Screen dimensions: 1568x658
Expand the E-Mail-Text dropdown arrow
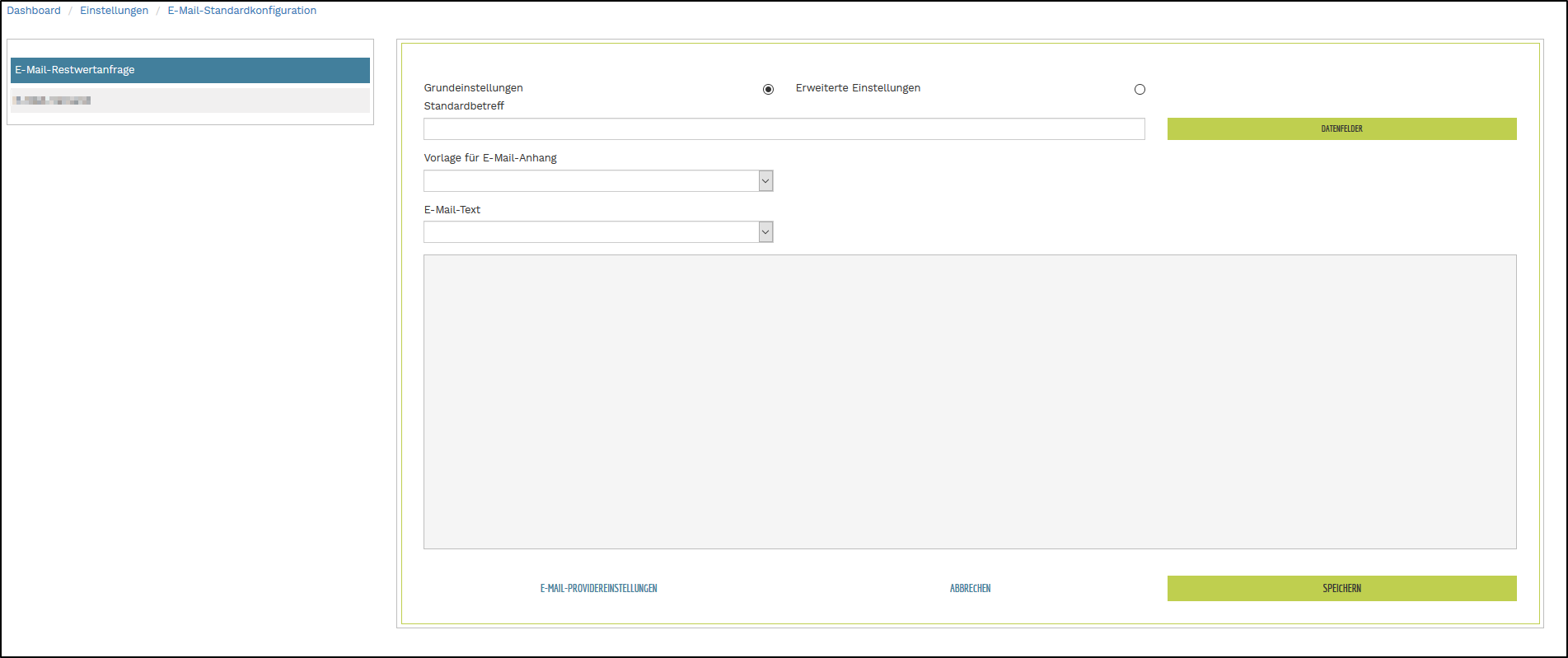[765, 232]
